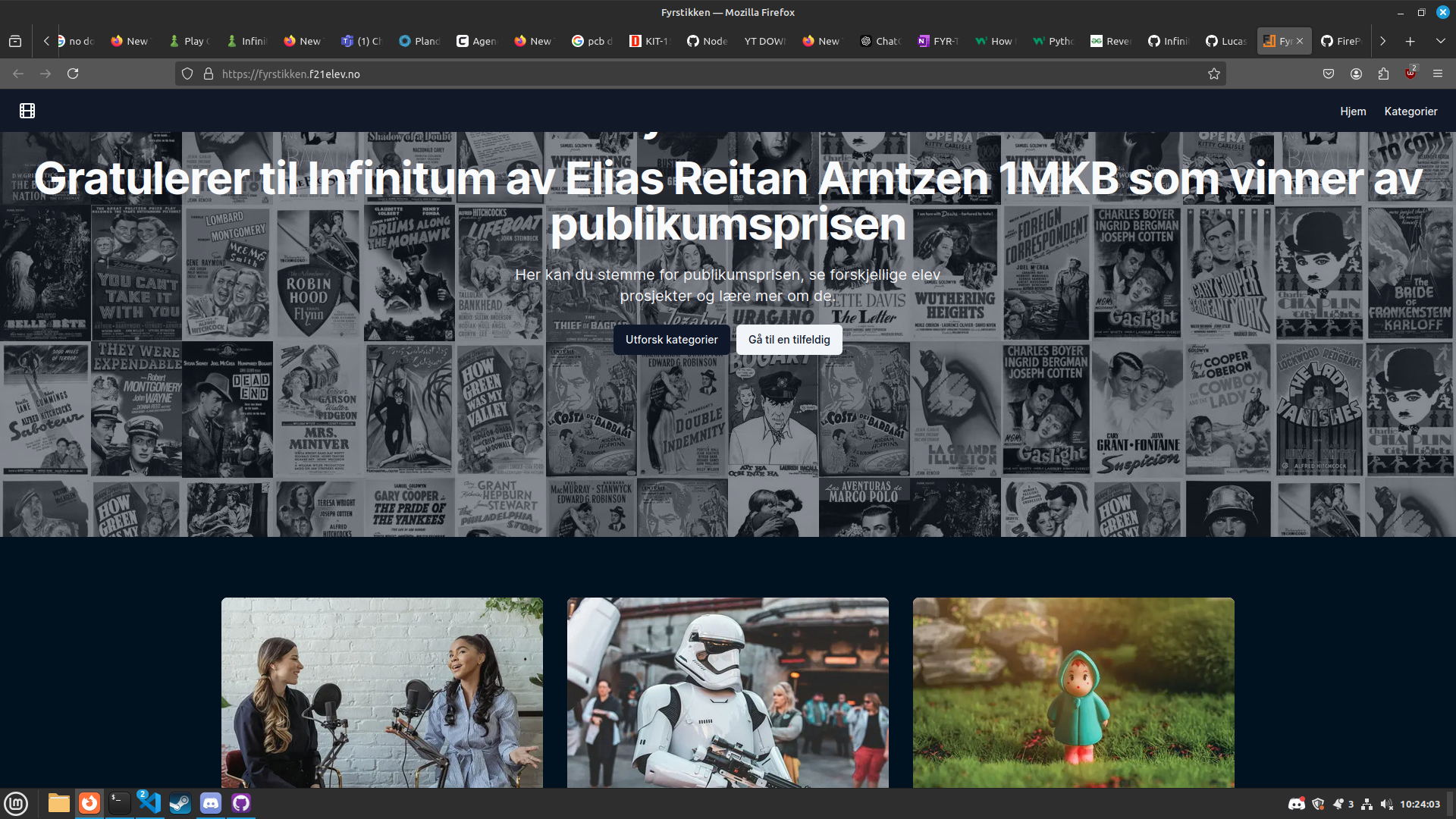Open Discord from the taskbar
The height and width of the screenshot is (819, 1456).
point(211,803)
